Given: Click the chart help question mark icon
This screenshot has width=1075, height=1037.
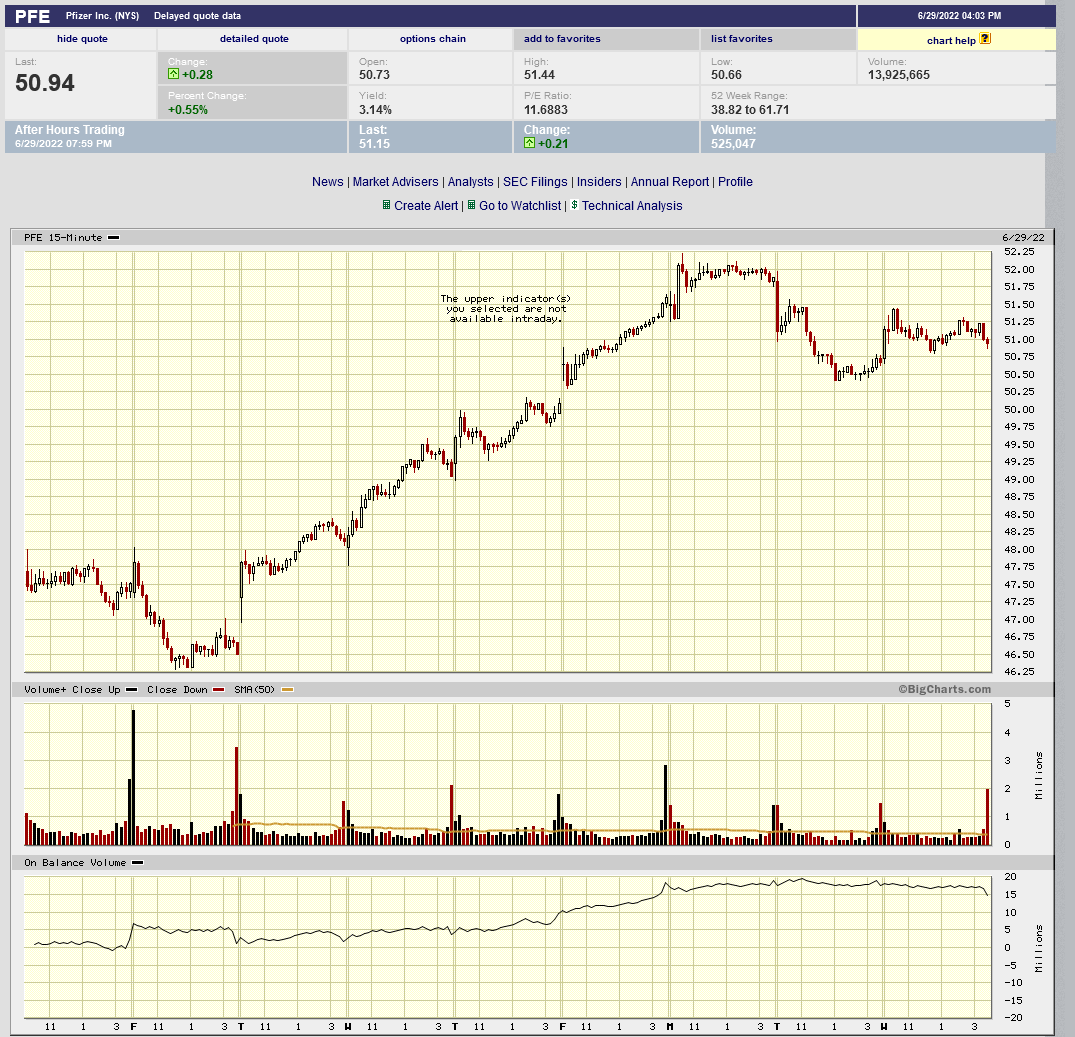Looking at the screenshot, I should click(985, 38).
